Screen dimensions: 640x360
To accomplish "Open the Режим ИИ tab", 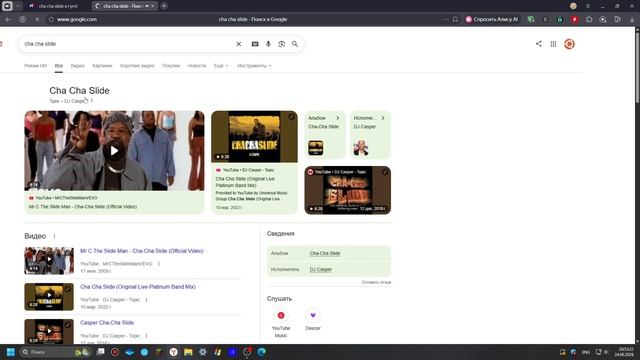I will [x=36, y=66].
